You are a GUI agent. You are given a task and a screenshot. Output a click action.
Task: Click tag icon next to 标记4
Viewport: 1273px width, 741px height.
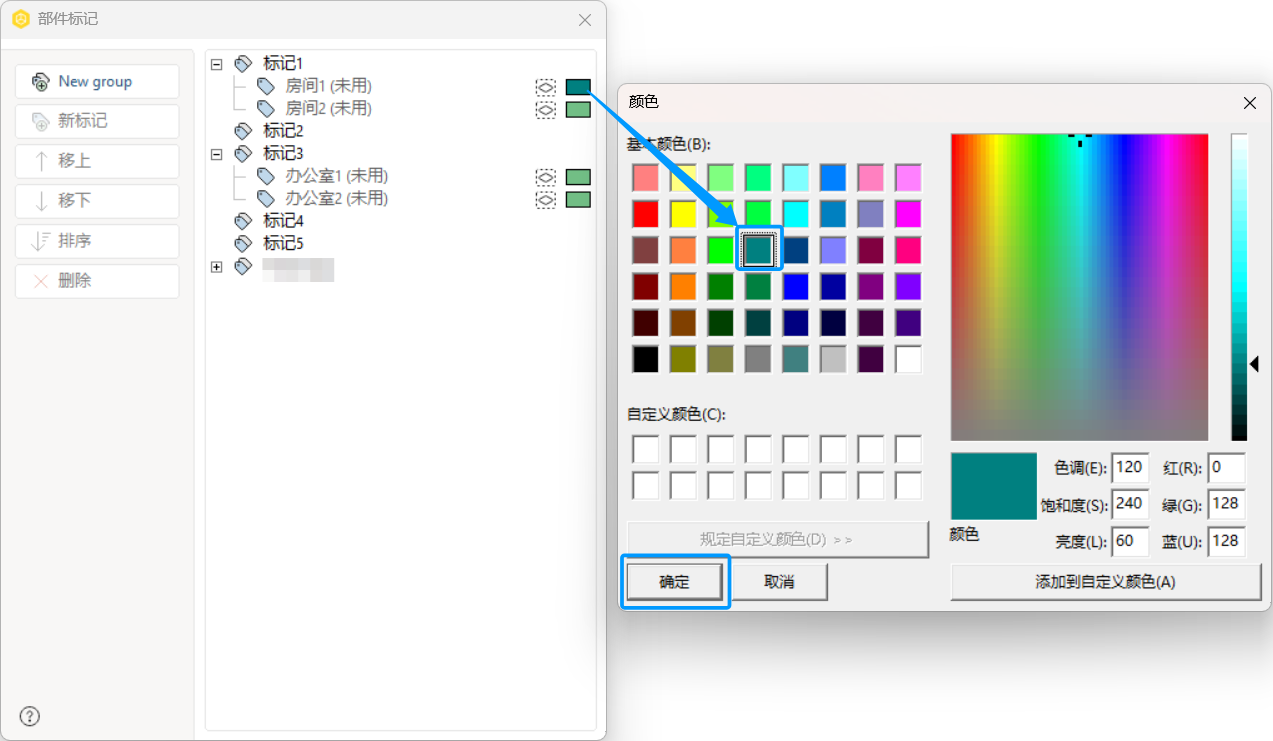tap(243, 221)
